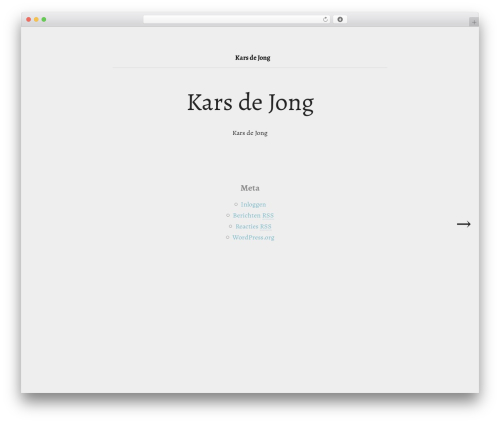Click the Meta widget heading
Screen dimensions: 500x423
[250, 188]
